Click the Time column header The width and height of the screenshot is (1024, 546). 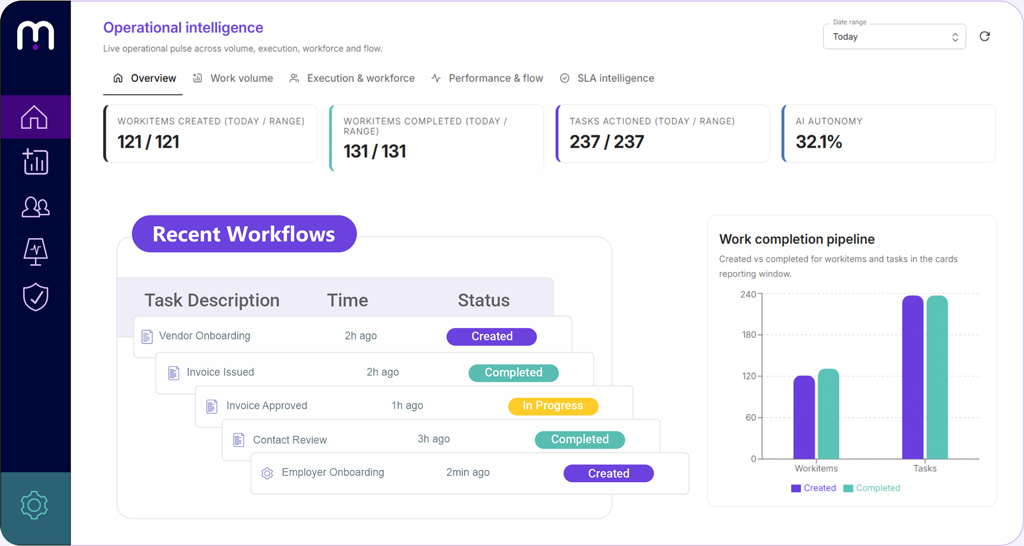tap(347, 300)
